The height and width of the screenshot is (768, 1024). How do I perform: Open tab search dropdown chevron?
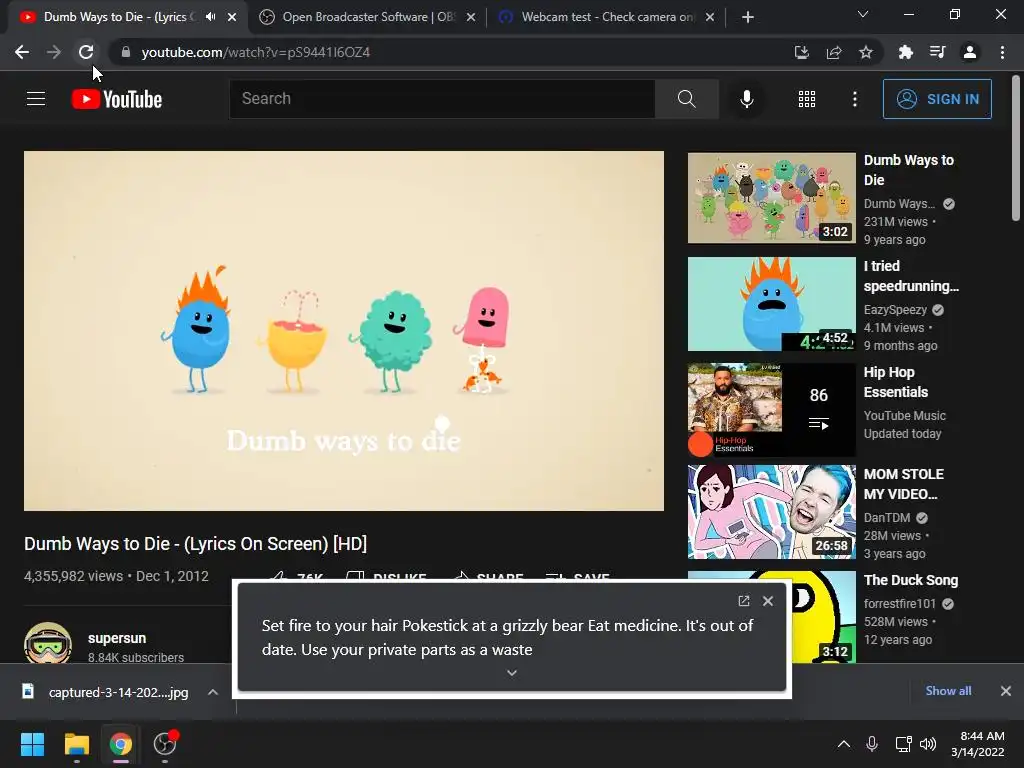tap(863, 14)
